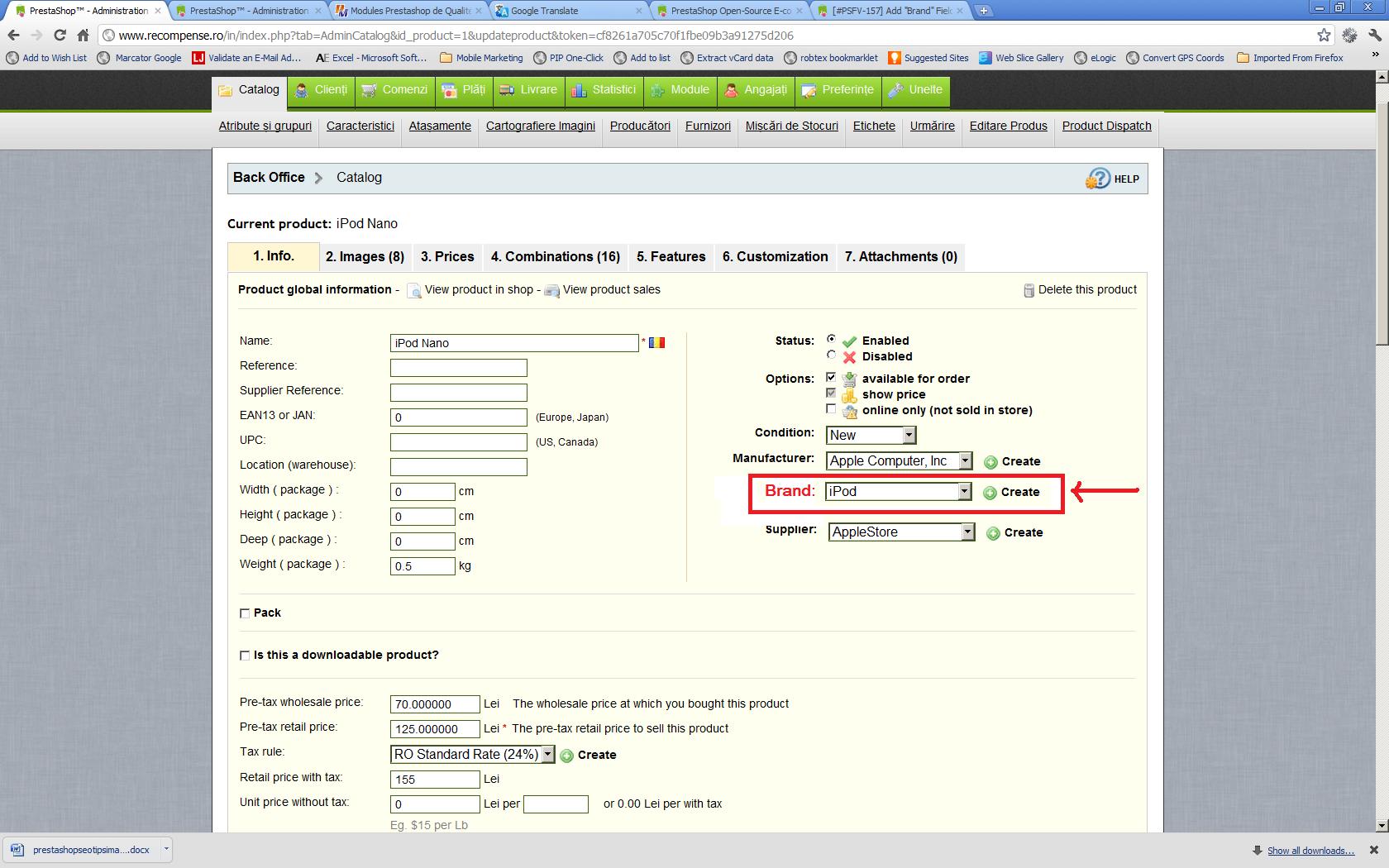Click the View product sales icon
The width and height of the screenshot is (1389, 868).
click(x=552, y=291)
